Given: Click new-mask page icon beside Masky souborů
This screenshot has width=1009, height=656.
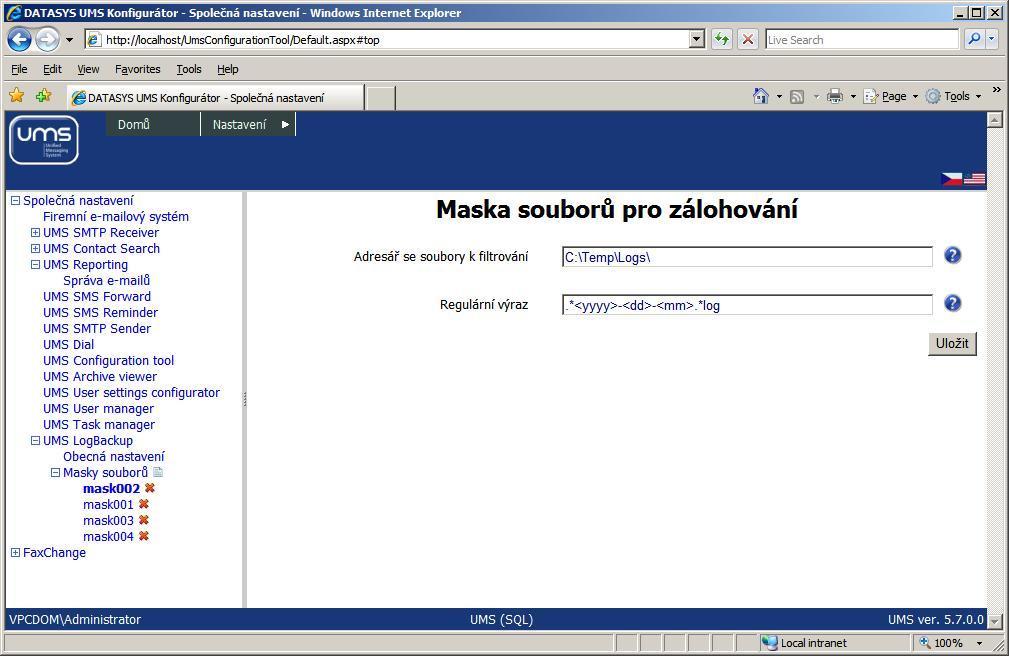Looking at the screenshot, I should (x=158, y=472).
